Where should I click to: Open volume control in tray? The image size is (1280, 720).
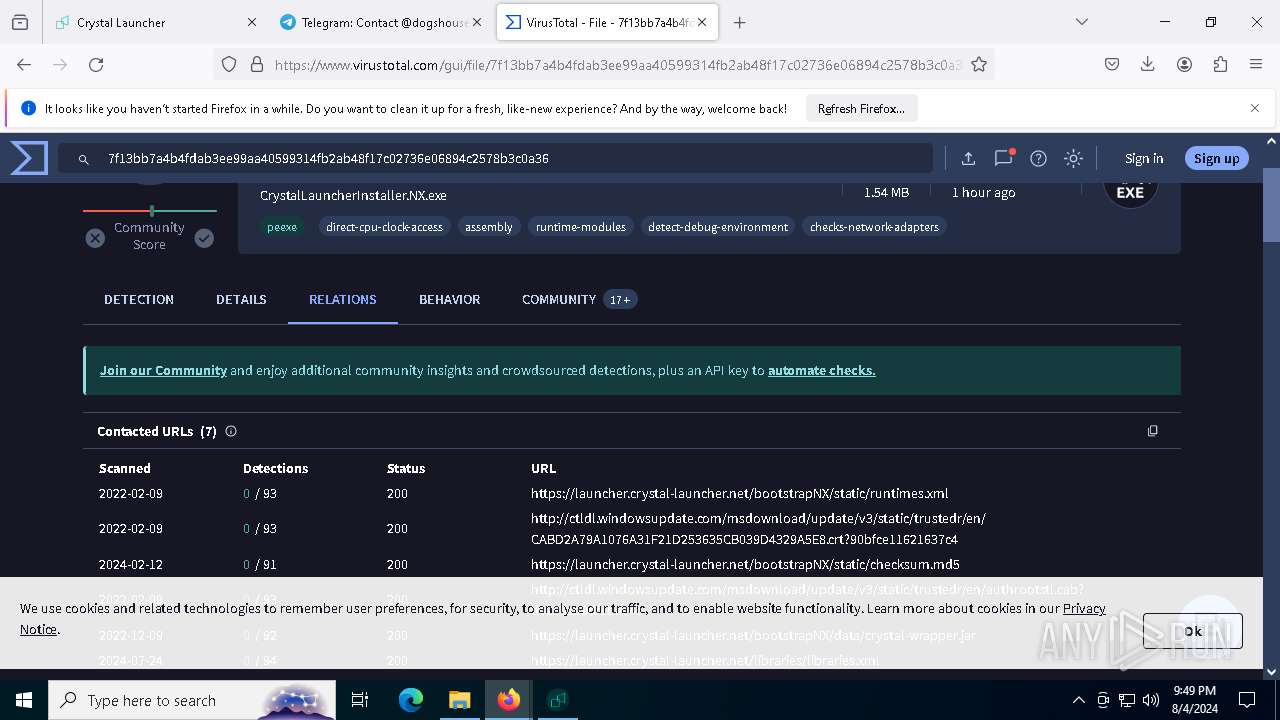point(1151,700)
